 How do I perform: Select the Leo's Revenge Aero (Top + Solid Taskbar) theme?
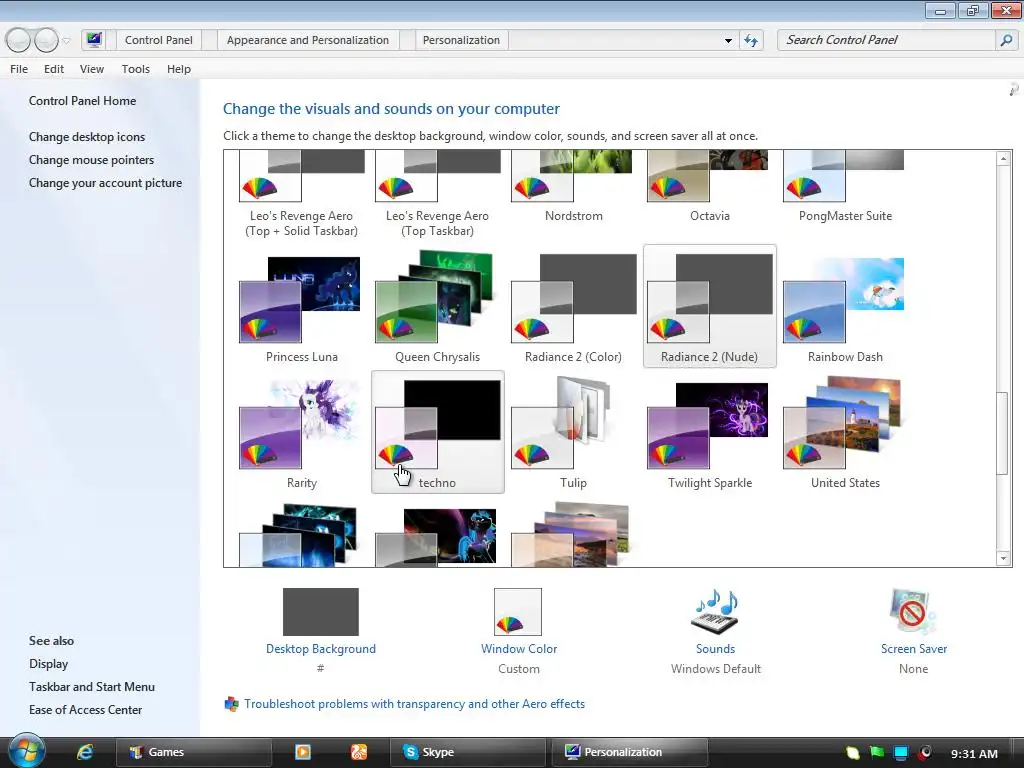point(302,194)
